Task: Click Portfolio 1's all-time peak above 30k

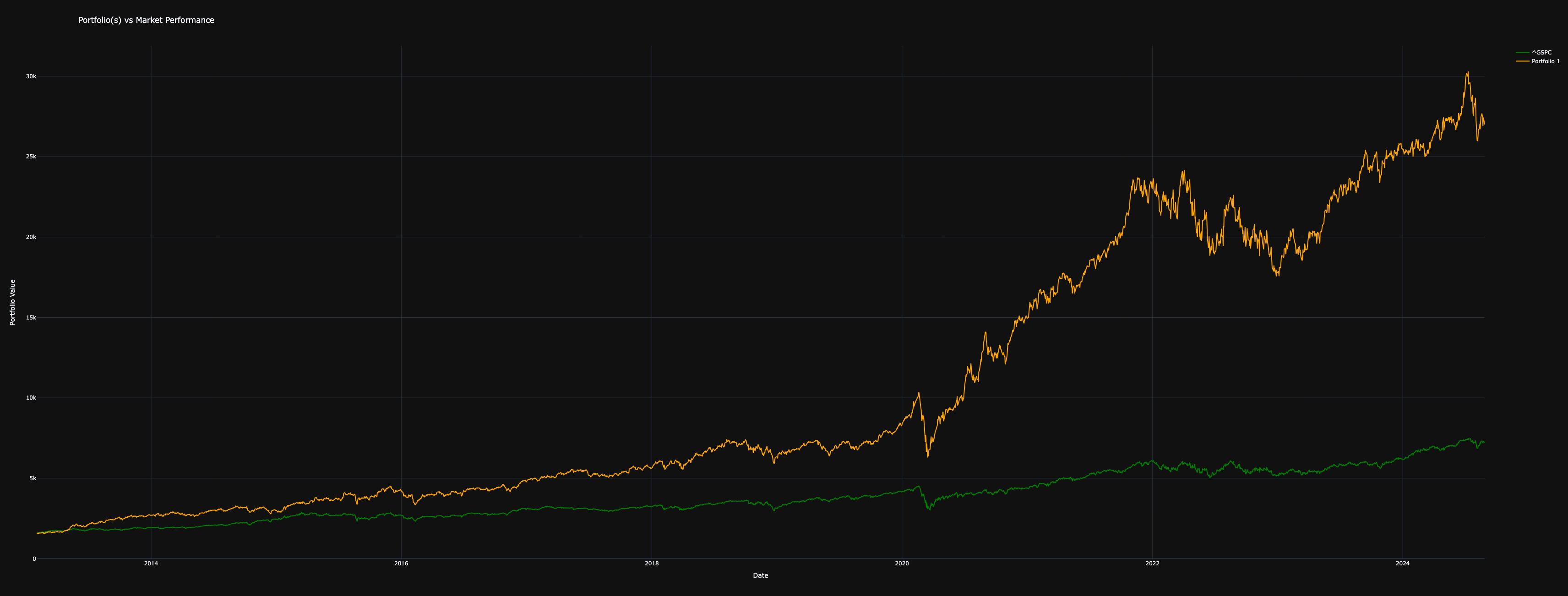Action: [1468, 72]
